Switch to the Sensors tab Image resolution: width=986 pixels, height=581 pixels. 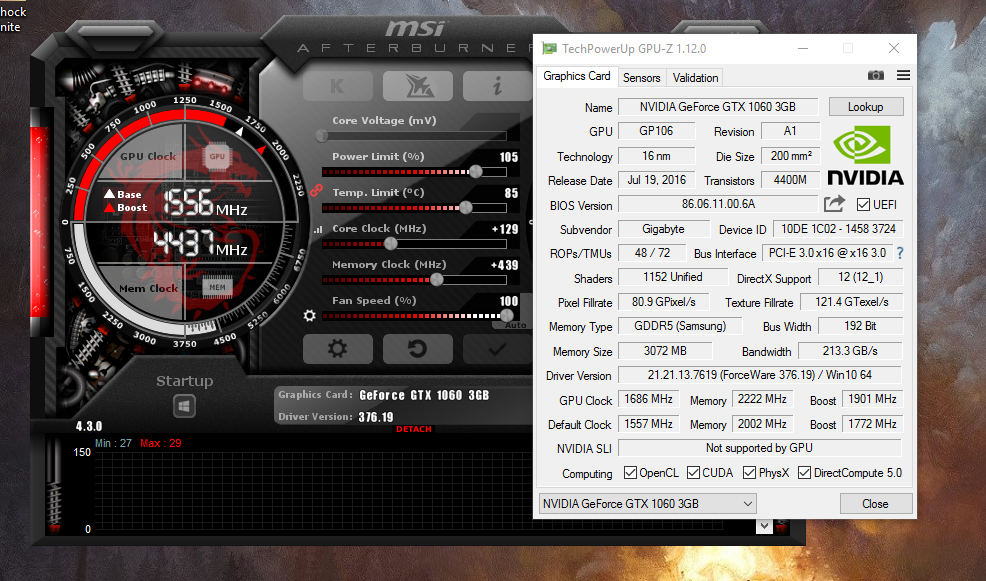641,77
